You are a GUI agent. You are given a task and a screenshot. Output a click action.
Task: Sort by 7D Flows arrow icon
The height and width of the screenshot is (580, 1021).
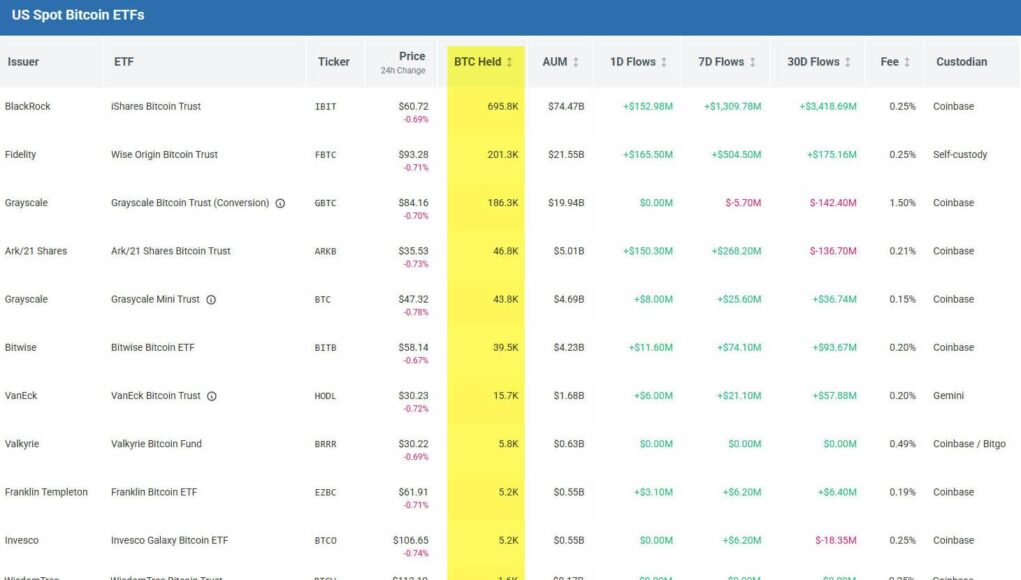coord(752,62)
